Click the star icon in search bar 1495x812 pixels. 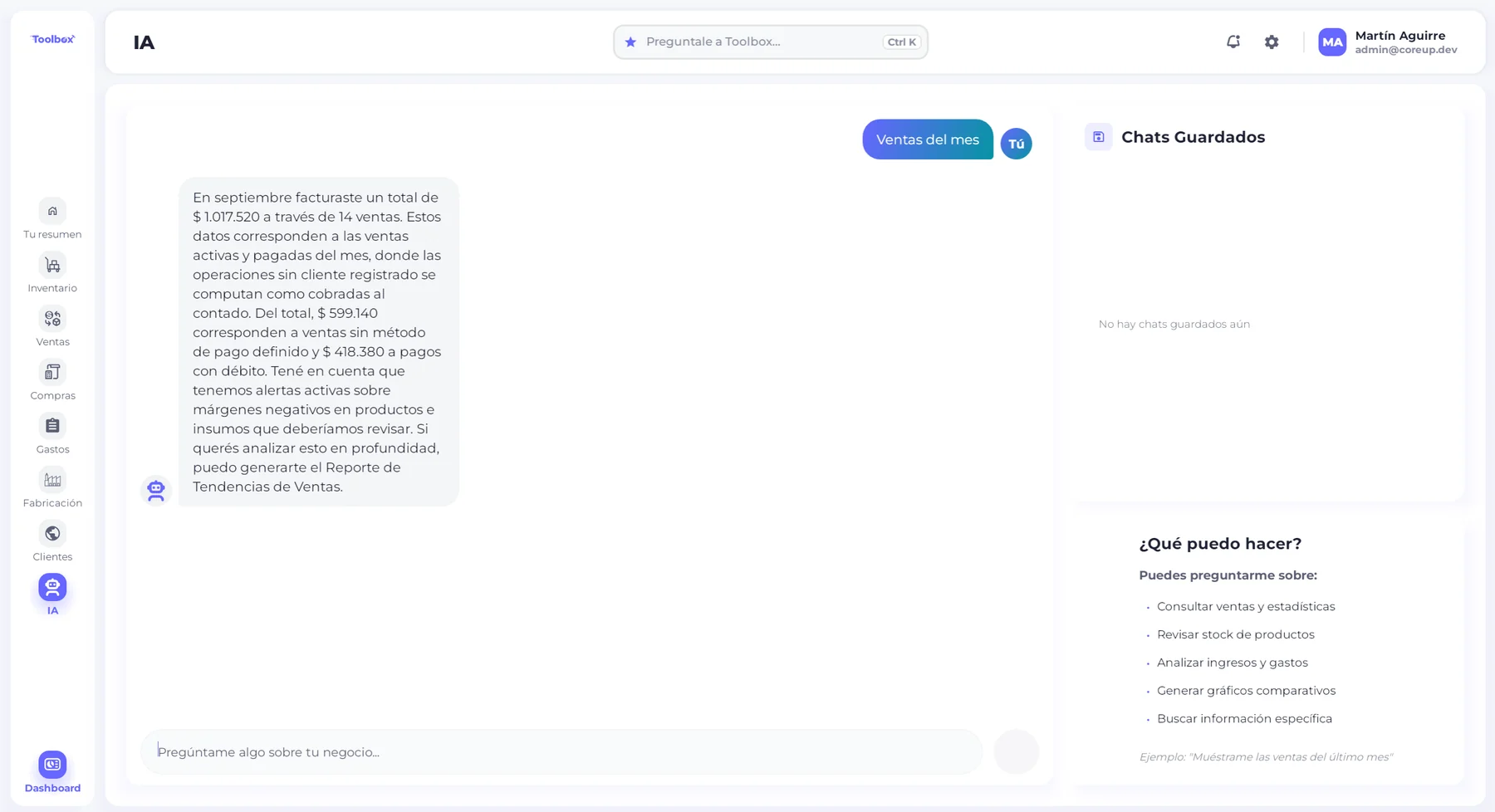[x=630, y=42]
